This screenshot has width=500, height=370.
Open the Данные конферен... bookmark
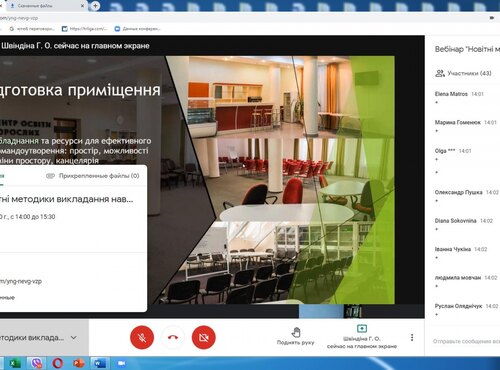tap(137, 29)
